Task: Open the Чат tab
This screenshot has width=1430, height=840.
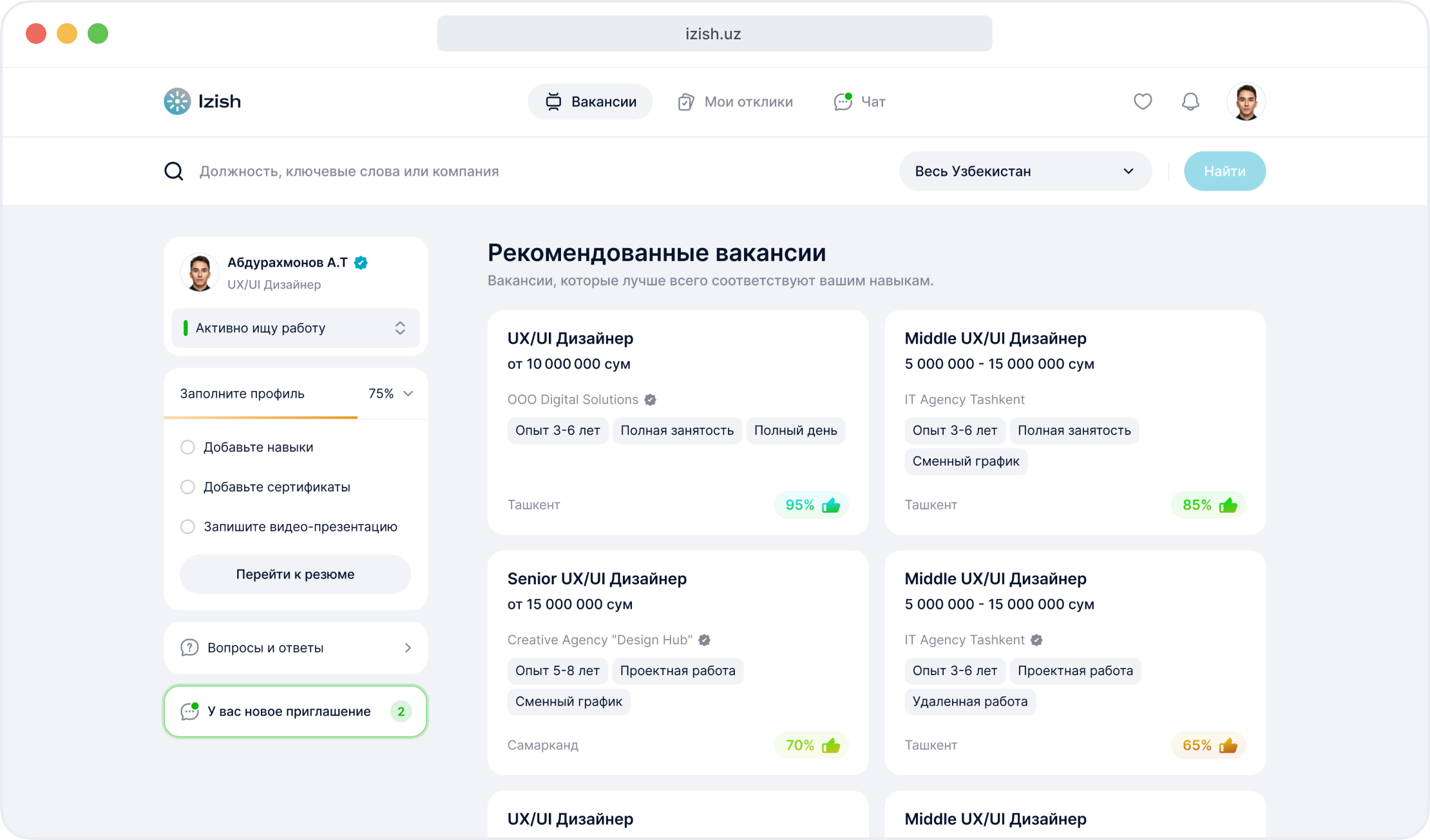Action: tap(860, 102)
